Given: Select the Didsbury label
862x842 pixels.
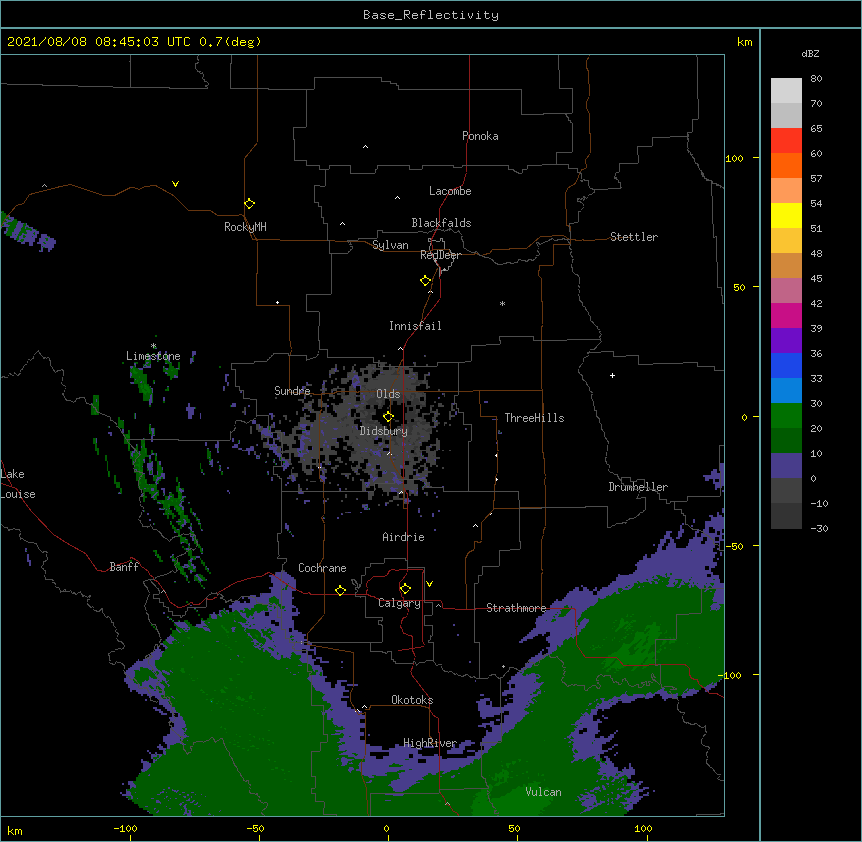Looking at the screenshot, I should click(384, 431).
